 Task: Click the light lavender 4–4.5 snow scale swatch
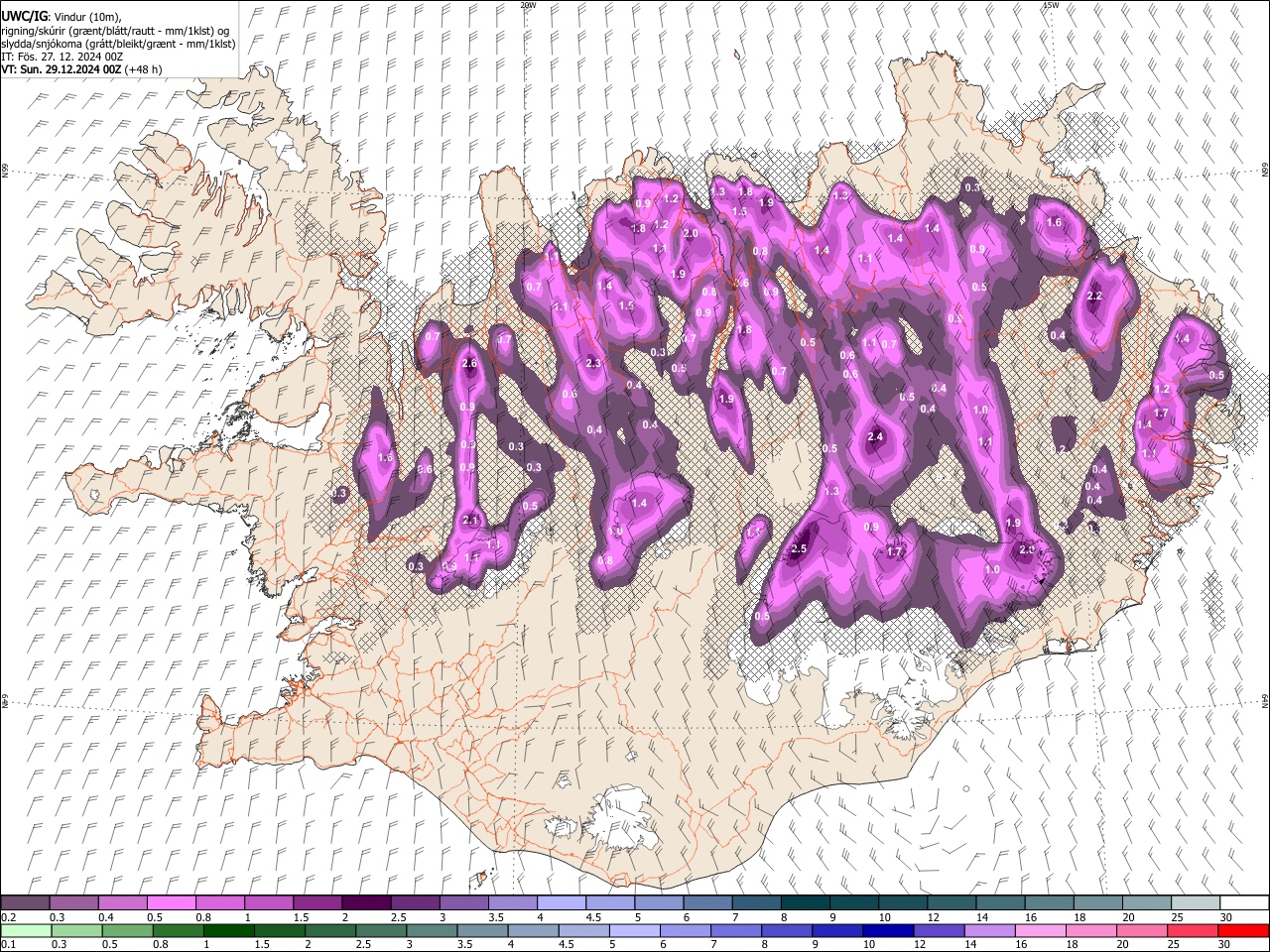pyautogui.click(x=562, y=903)
